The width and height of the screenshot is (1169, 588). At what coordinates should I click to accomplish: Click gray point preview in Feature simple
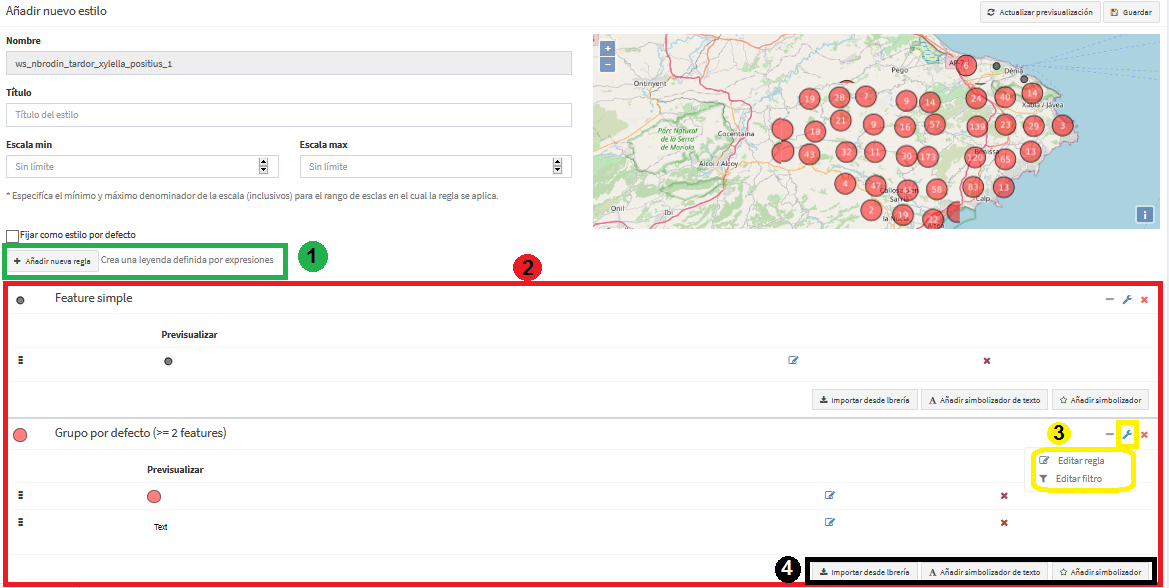[168, 361]
